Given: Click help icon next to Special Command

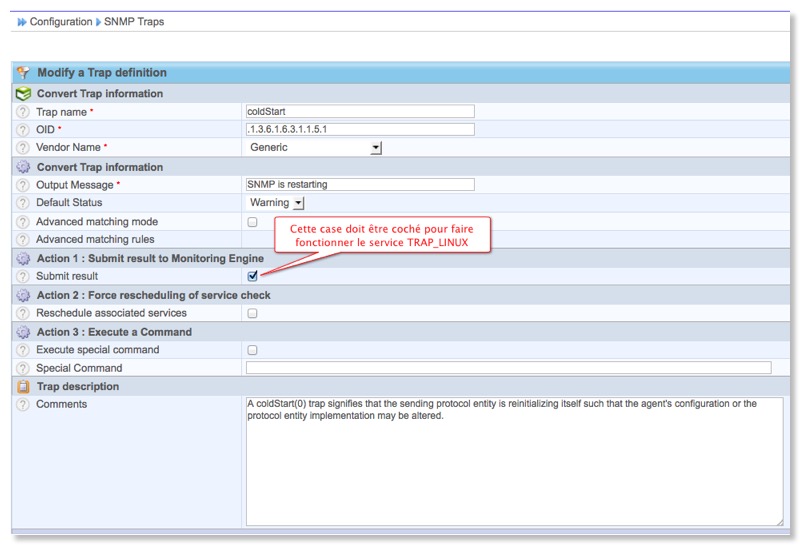Looking at the screenshot, I should pos(23,368).
